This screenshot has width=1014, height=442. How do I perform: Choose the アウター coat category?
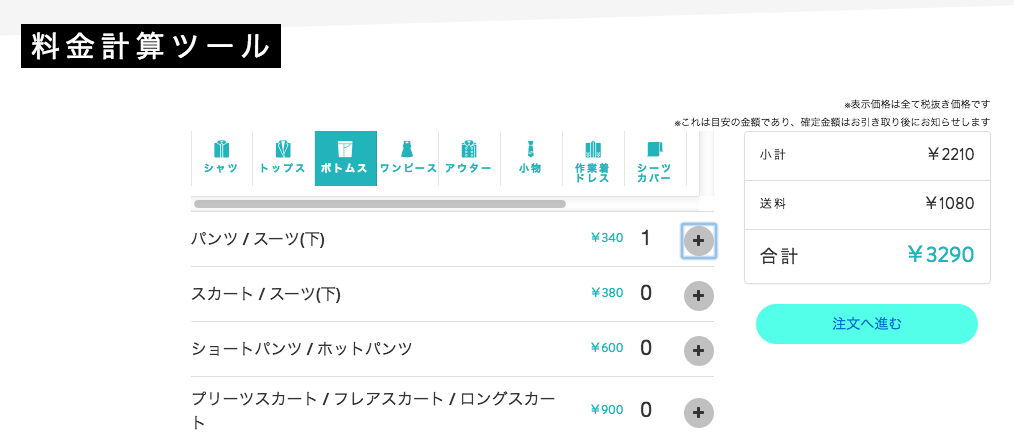(469, 159)
